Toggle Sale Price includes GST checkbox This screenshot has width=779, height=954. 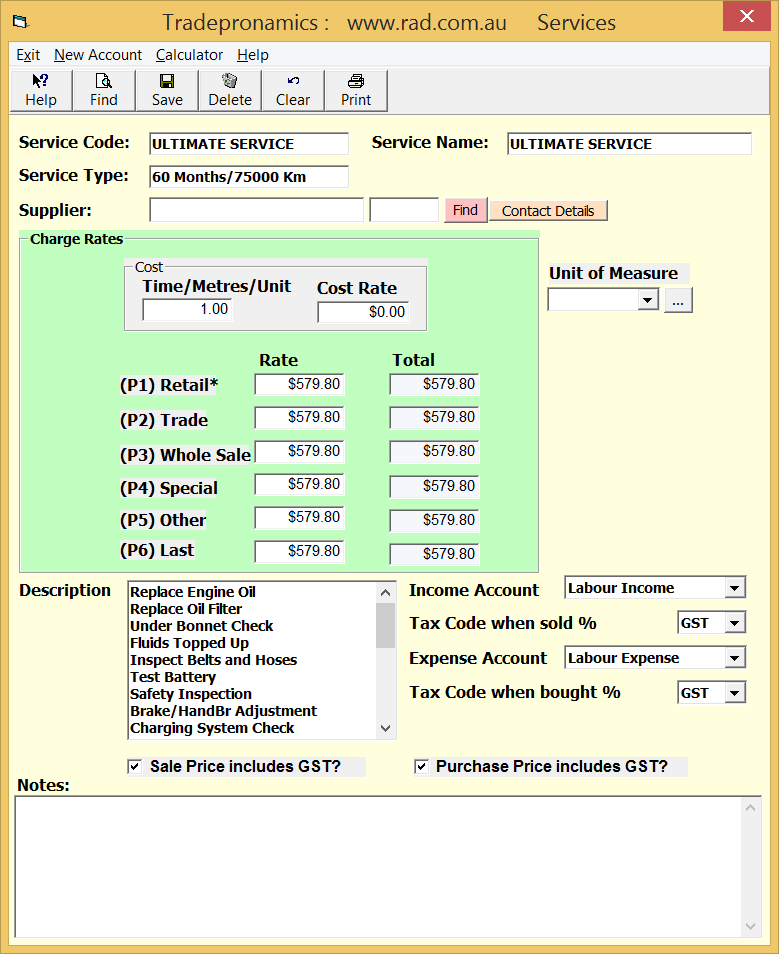[134, 767]
